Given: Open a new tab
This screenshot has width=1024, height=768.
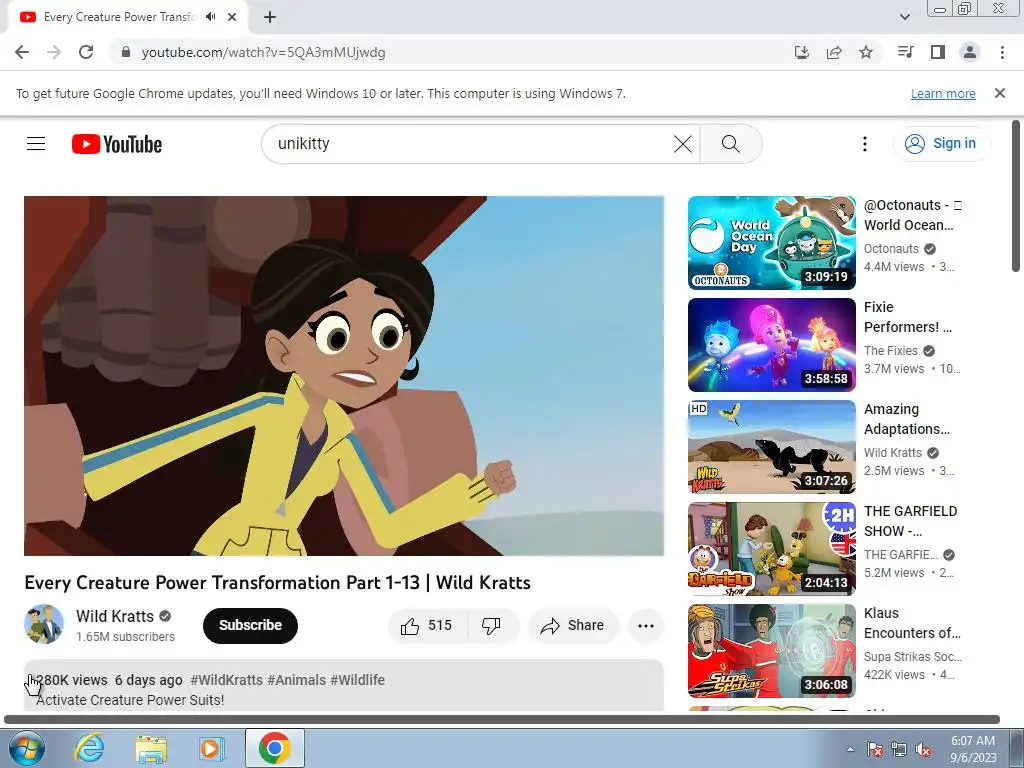Looking at the screenshot, I should tap(270, 17).
